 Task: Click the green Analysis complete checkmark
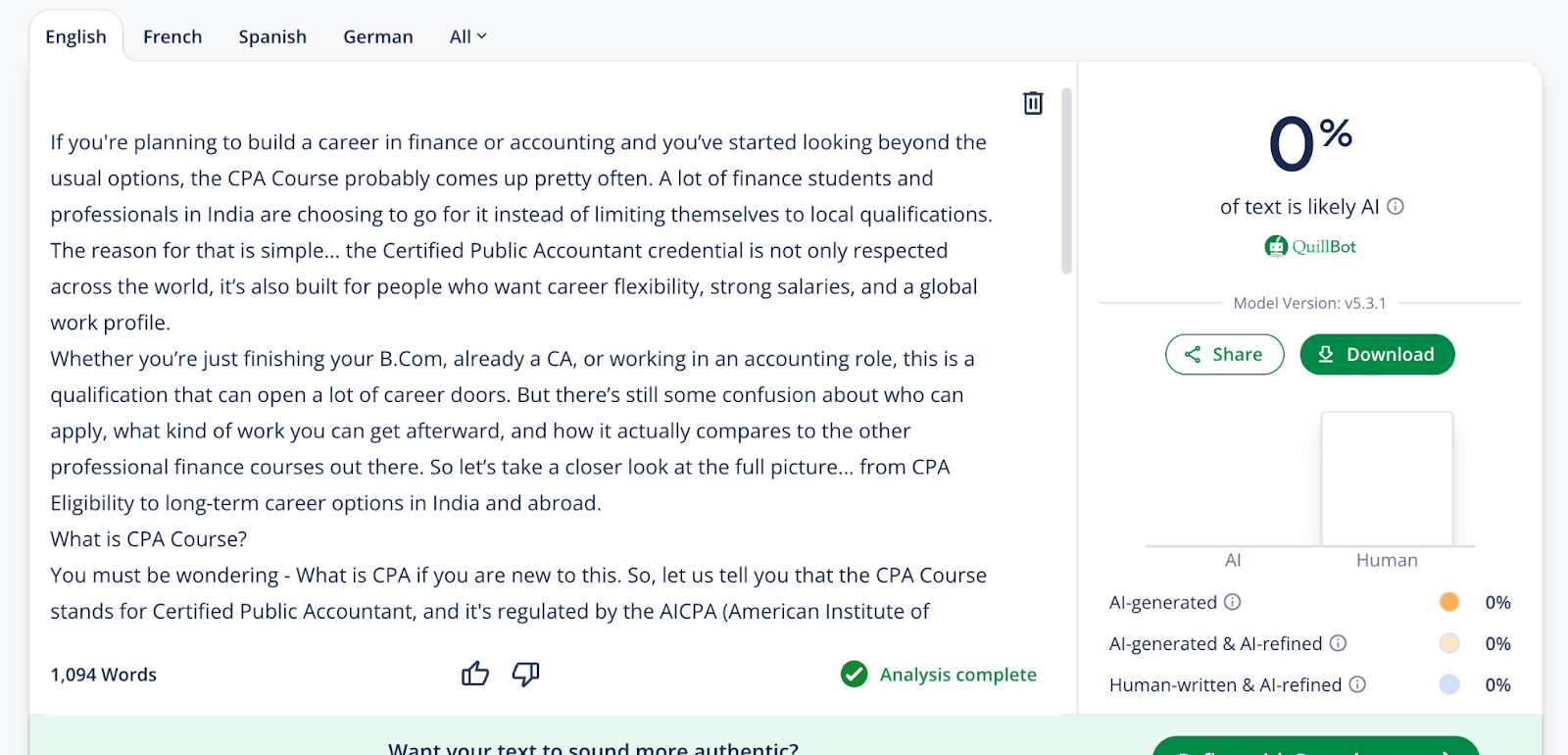[x=855, y=674]
